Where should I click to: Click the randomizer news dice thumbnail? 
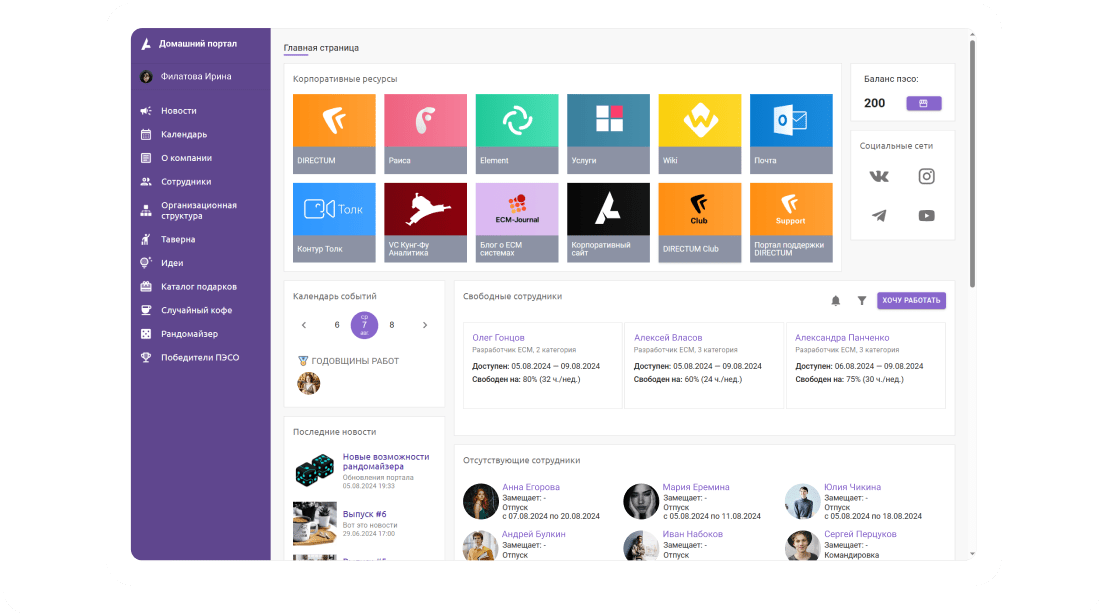314,470
